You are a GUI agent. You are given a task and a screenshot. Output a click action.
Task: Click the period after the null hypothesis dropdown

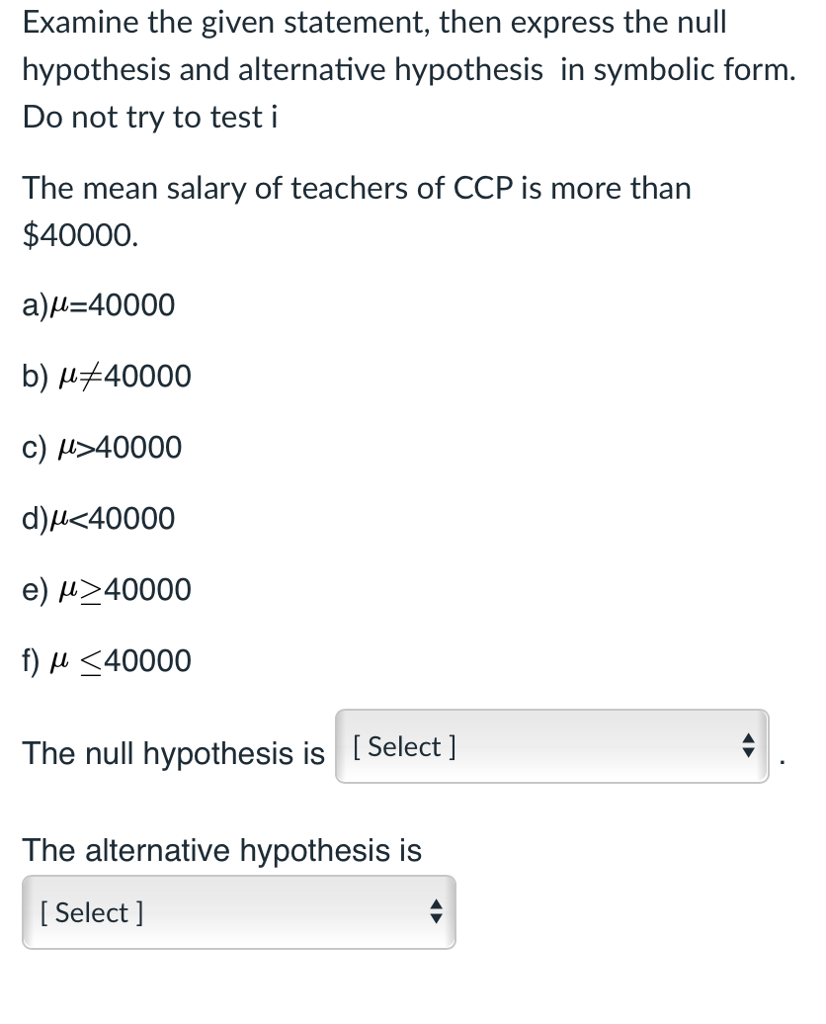pyautogui.click(x=784, y=760)
